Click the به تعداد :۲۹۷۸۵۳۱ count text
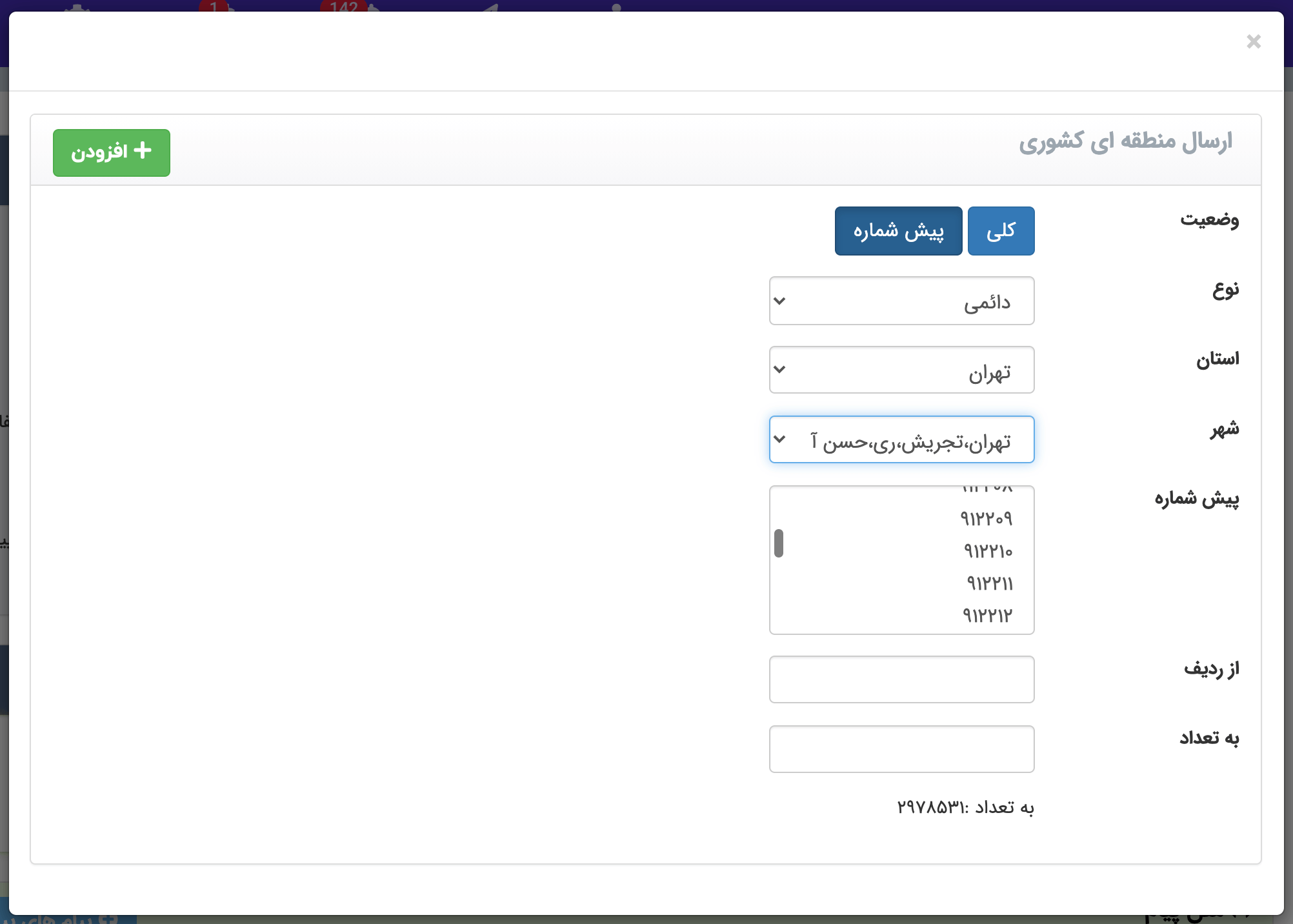This screenshot has height=924, width=1293. click(x=965, y=807)
